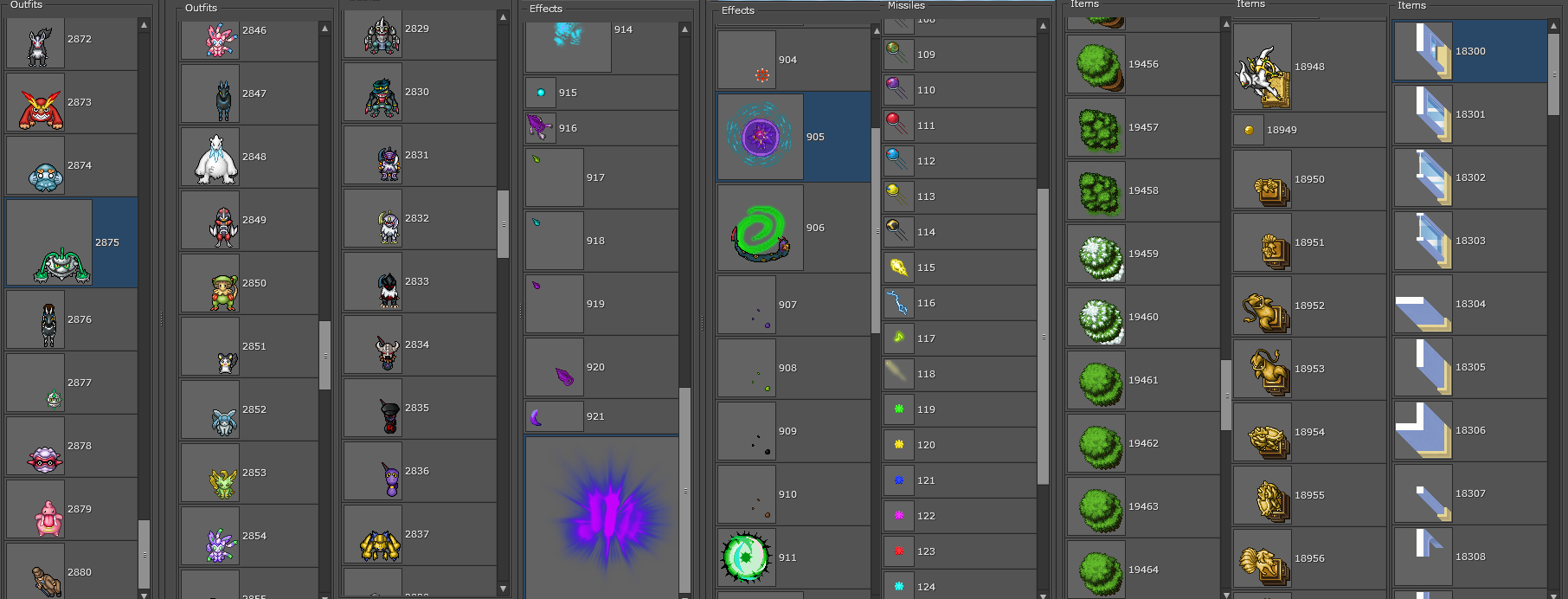The width and height of the screenshot is (1568, 599).
Task: Click the item ID text 18305
Action: point(1470,367)
